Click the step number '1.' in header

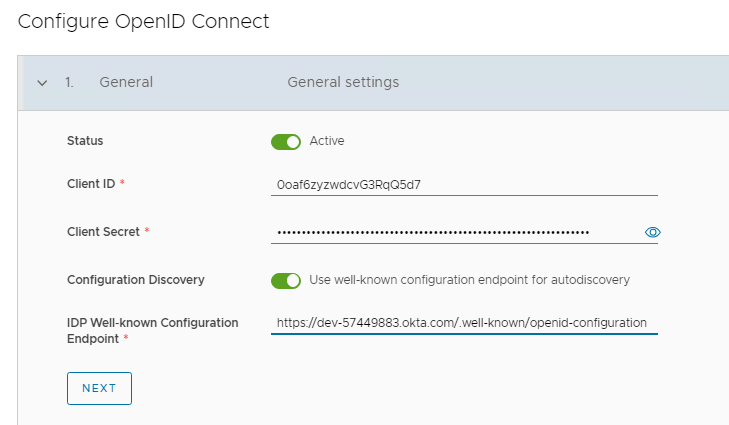(69, 82)
